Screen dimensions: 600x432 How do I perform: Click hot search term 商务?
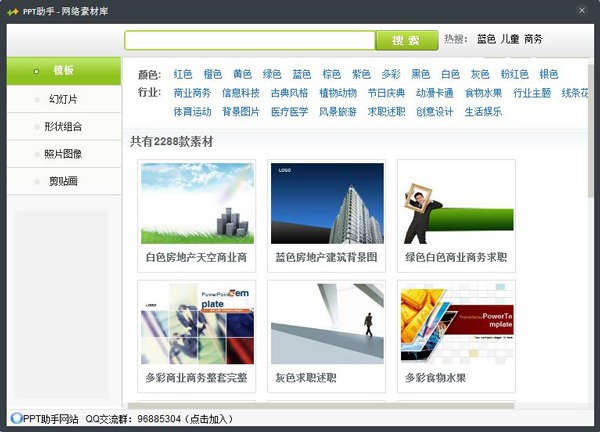click(533, 39)
